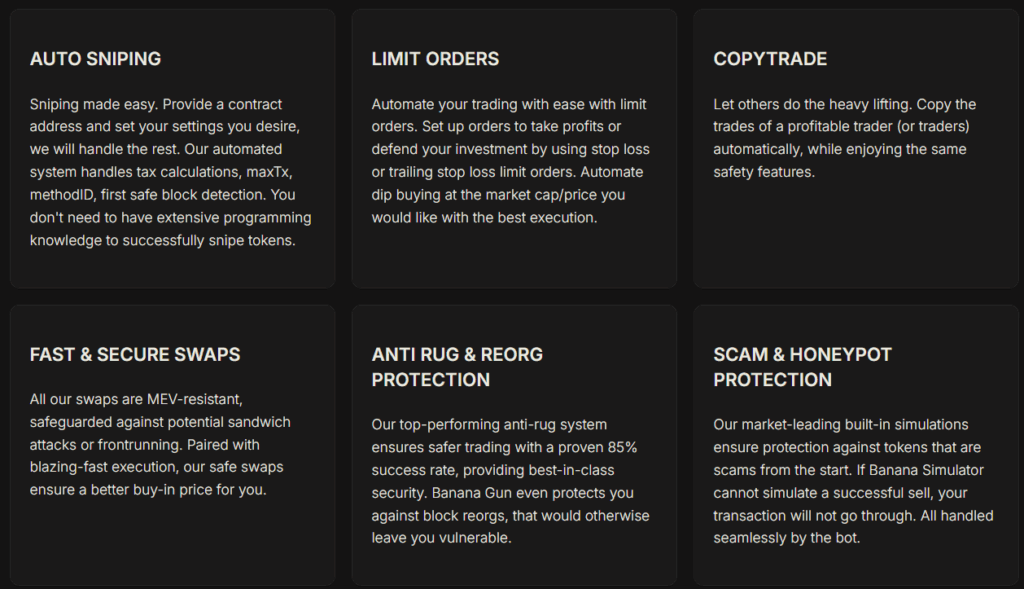This screenshot has width=1024, height=589.
Task: Click the FAST & SECURE SWAPS heading
Action: coord(135,355)
